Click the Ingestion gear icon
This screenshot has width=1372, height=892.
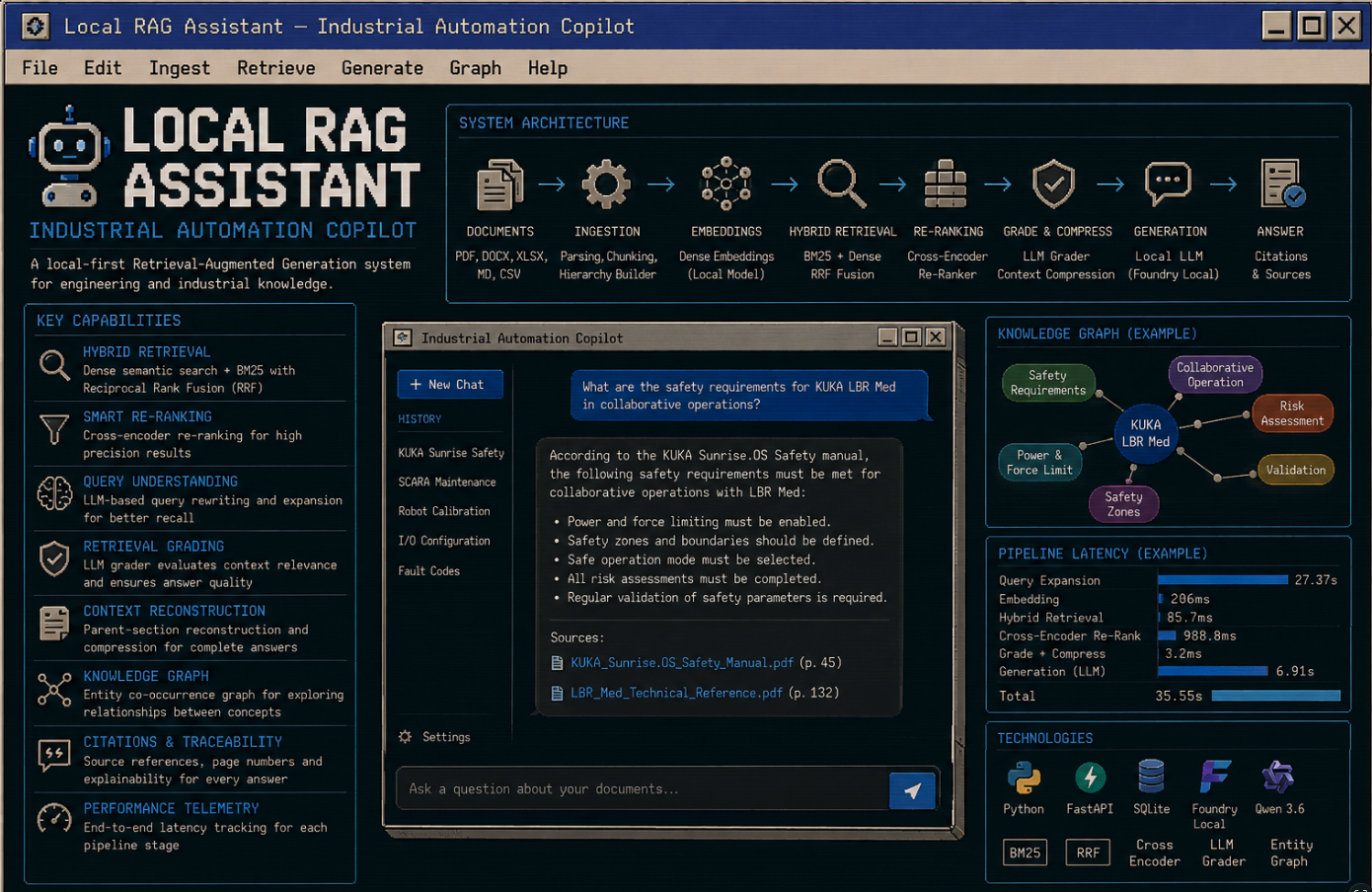coord(606,185)
